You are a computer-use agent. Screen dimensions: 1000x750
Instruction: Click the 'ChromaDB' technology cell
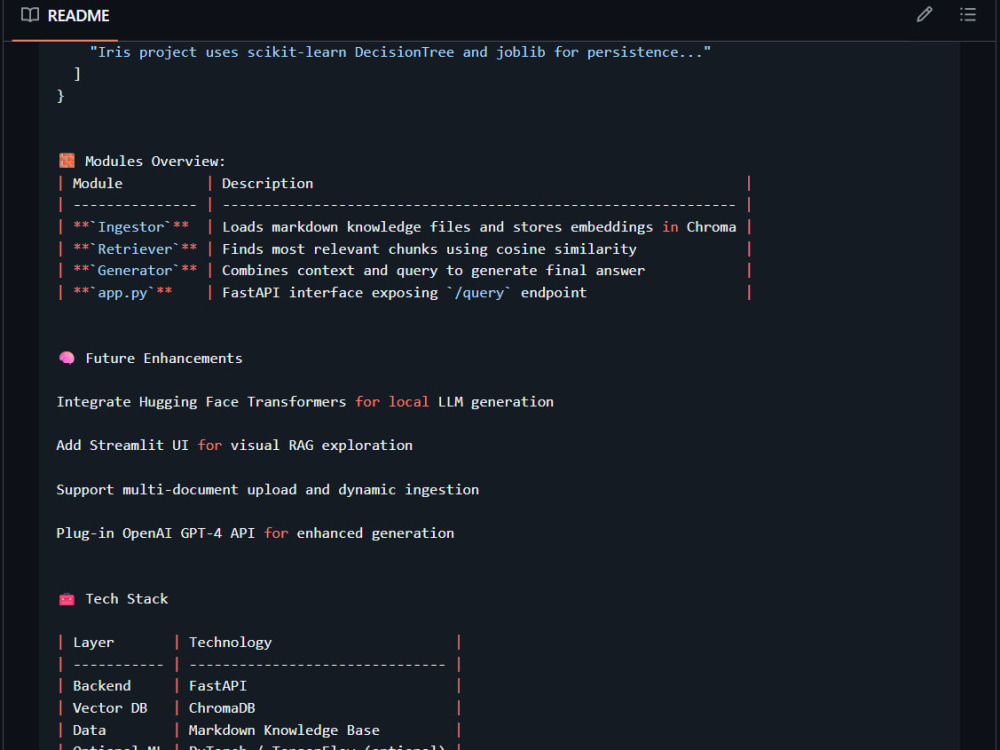coord(222,708)
